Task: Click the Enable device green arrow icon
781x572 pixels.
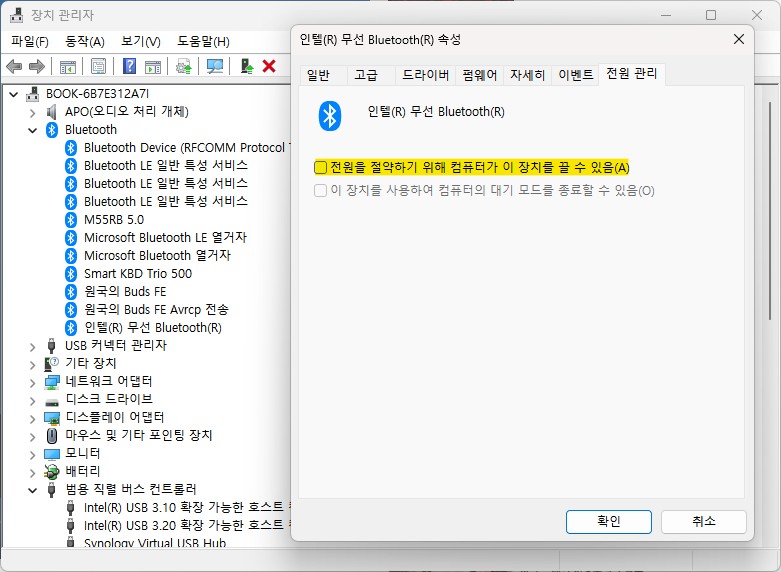Action: [247, 66]
